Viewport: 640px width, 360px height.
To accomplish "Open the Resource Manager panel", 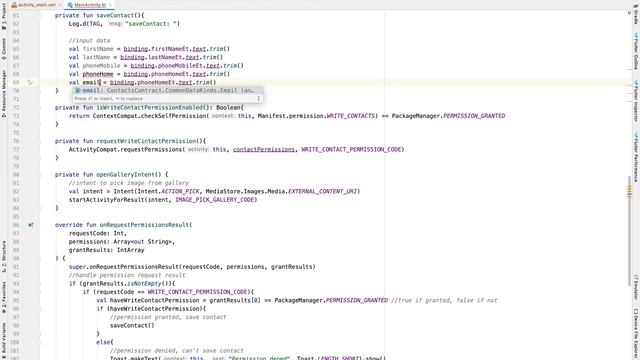I will pyautogui.click(x=4, y=94).
